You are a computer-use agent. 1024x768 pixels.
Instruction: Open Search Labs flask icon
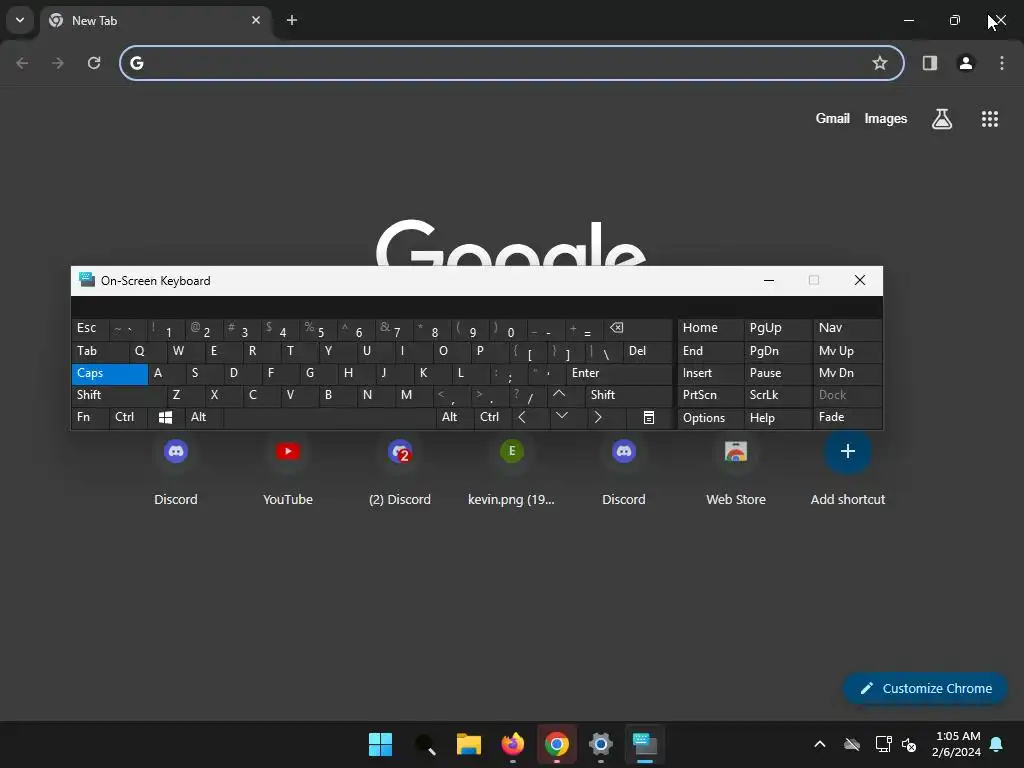(941, 118)
